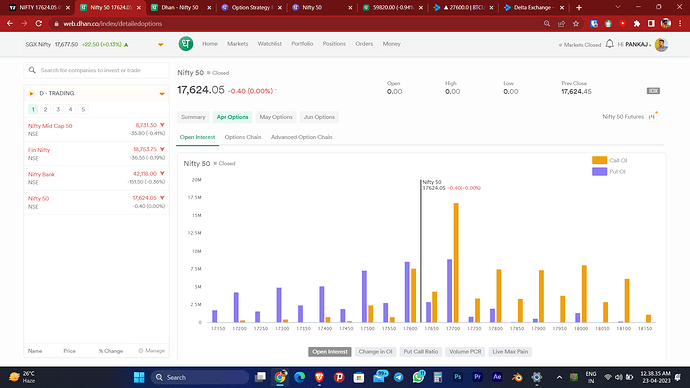Open Nifty 50 Futures chart icon
The image size is (690, 388).
[653, 116]
